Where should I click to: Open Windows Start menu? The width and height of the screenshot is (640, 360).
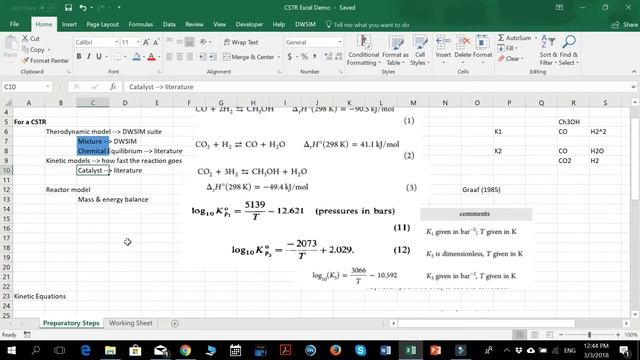[11, 350]
